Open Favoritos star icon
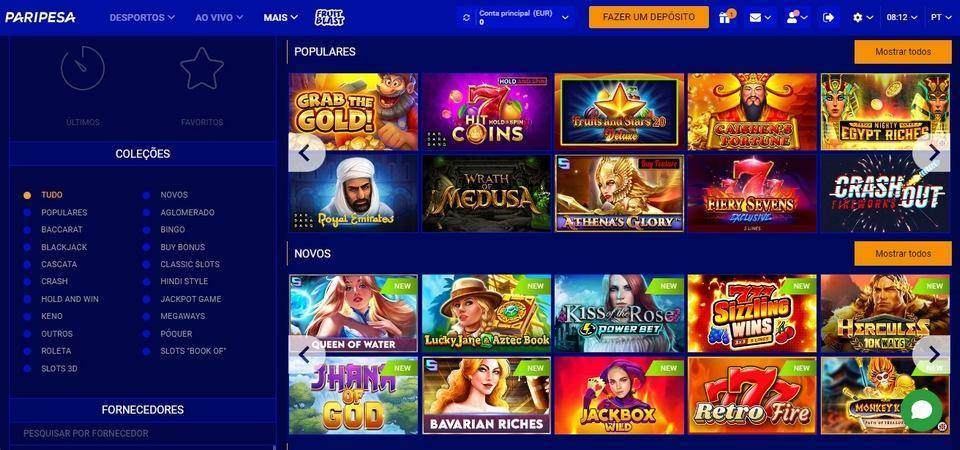 coord(202,69)
